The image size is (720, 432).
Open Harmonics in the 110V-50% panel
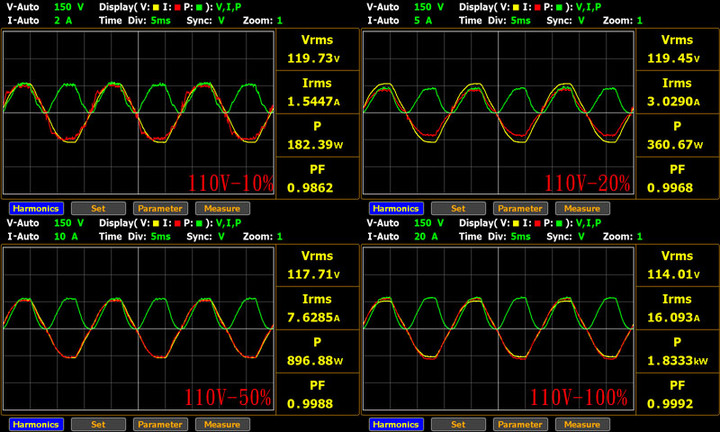(36, 424)
